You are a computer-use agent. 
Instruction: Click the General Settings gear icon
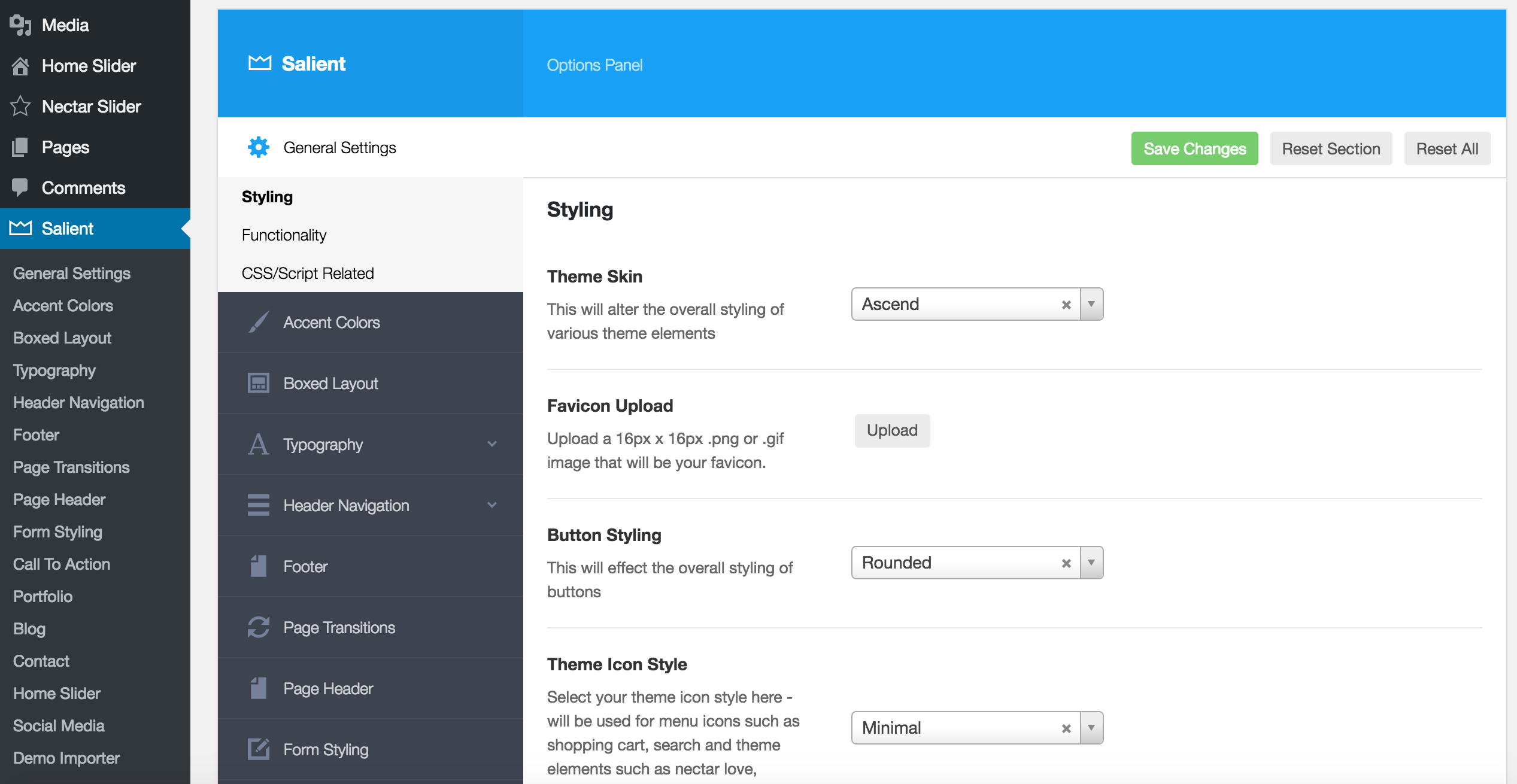(x=259, y=147)
